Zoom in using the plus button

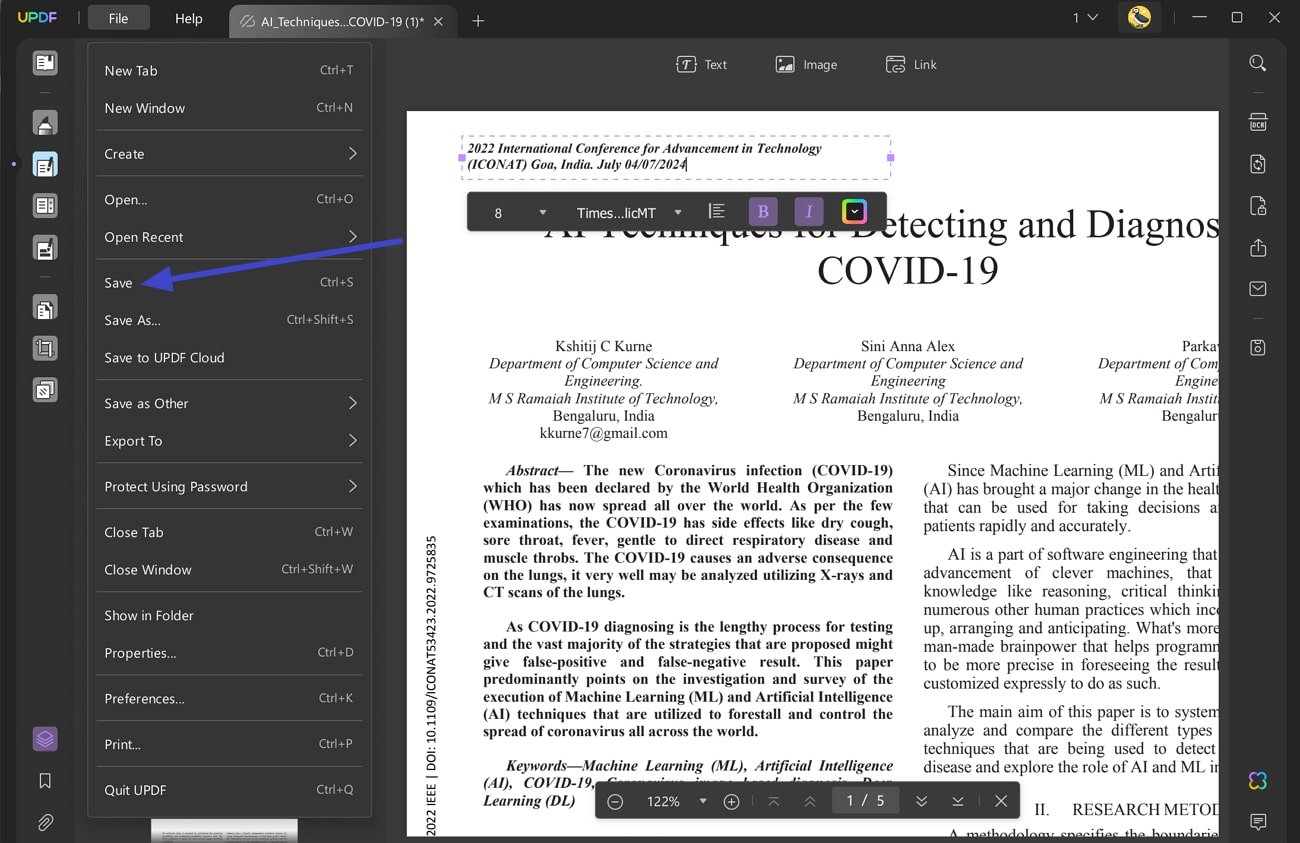coord(732,800)
